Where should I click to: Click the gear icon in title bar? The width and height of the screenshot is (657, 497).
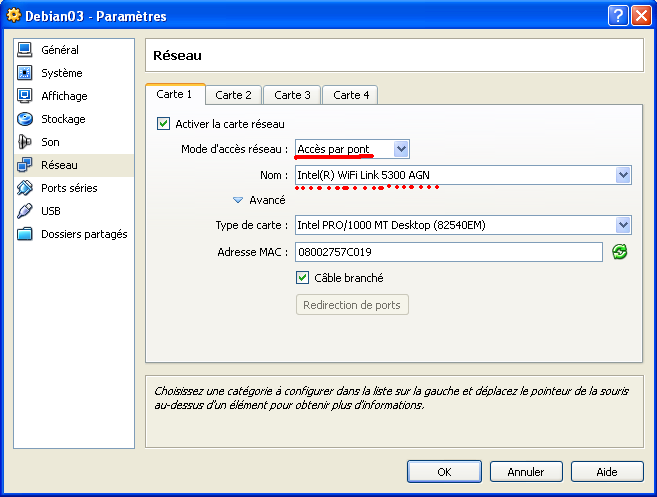pos(13,16)
